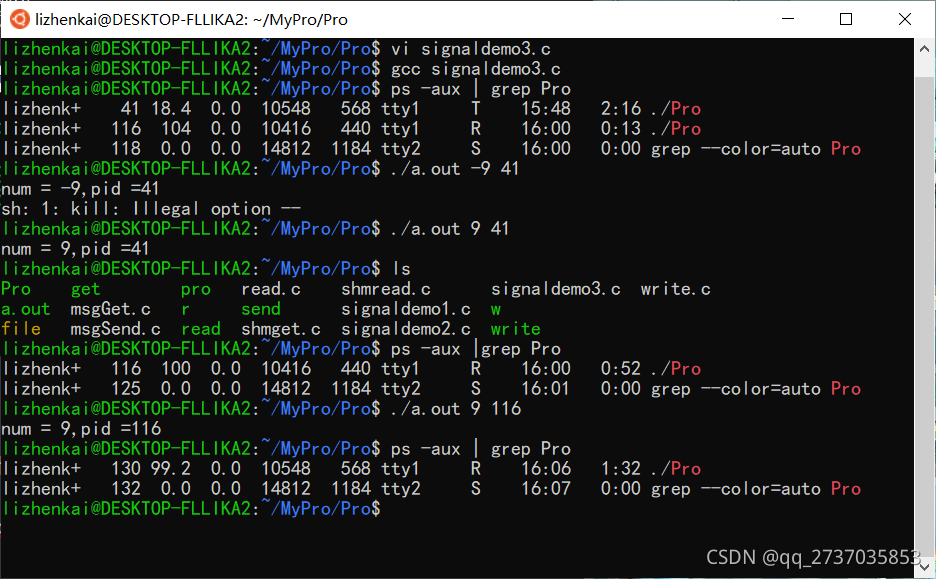Click the './a.out 9 116' command

(456, 409)
